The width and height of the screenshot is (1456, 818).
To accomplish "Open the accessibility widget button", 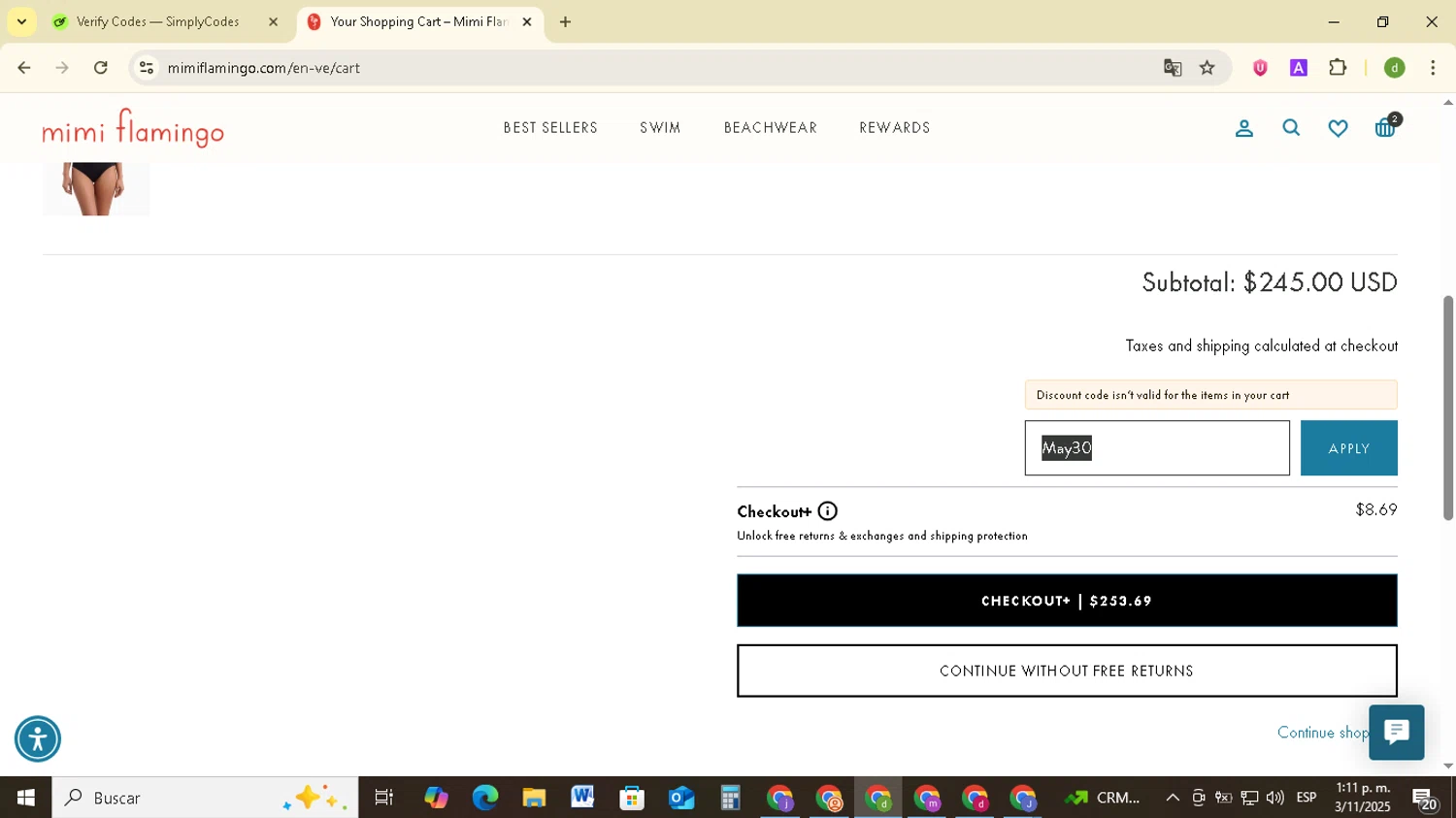I will [38, 739].
